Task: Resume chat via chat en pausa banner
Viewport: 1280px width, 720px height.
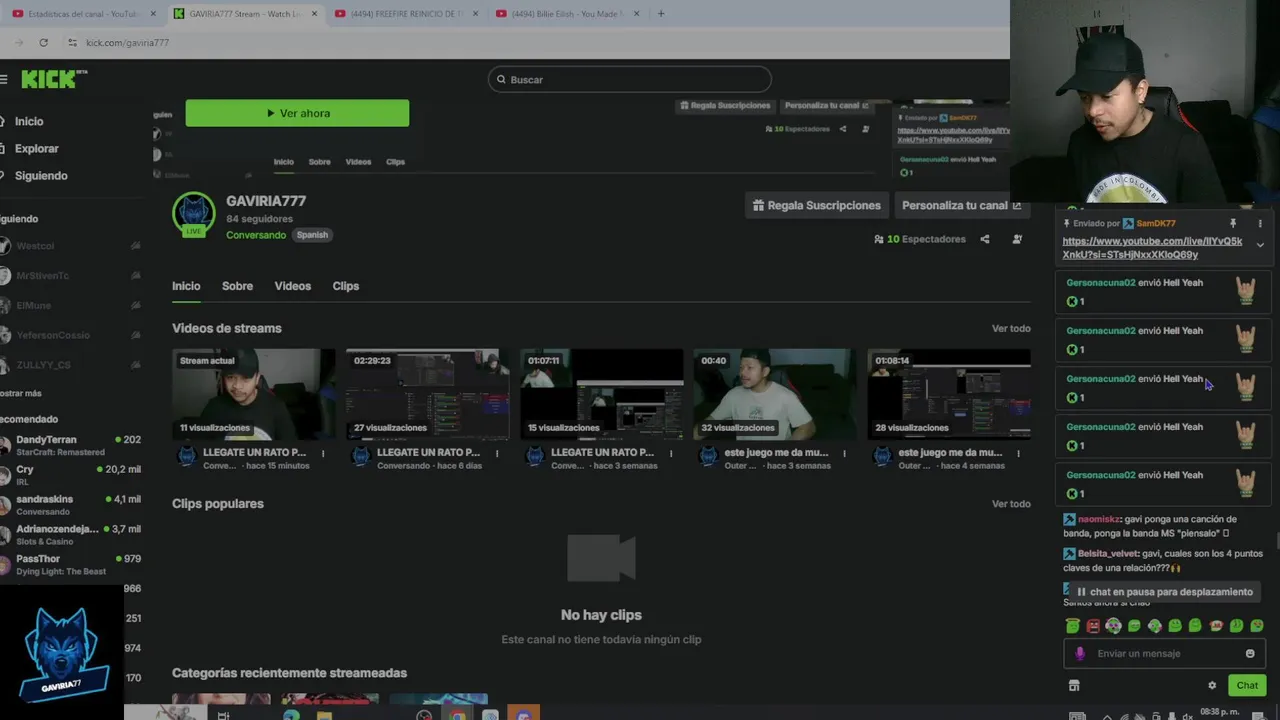Action: pyautogui.click(x=1163, y=592)
